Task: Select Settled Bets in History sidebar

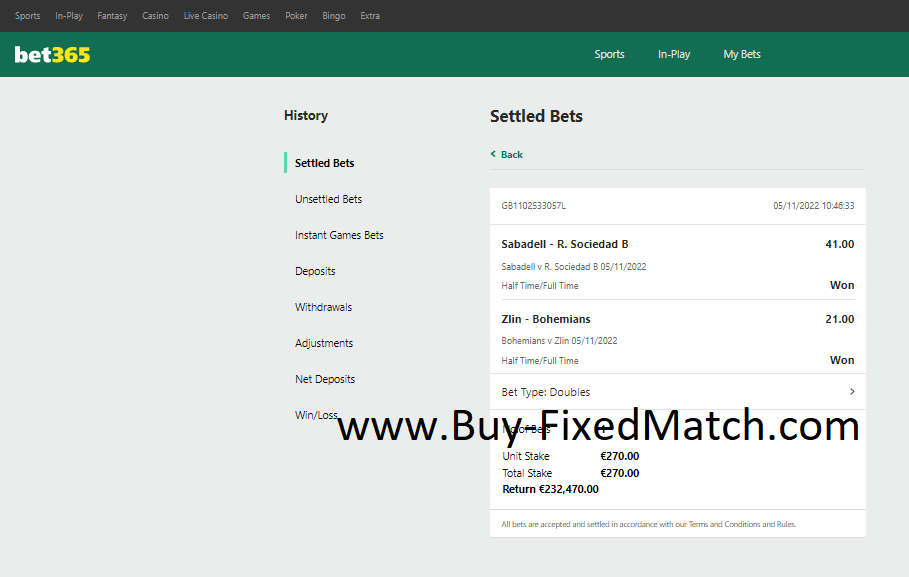Action: point(324,163)
